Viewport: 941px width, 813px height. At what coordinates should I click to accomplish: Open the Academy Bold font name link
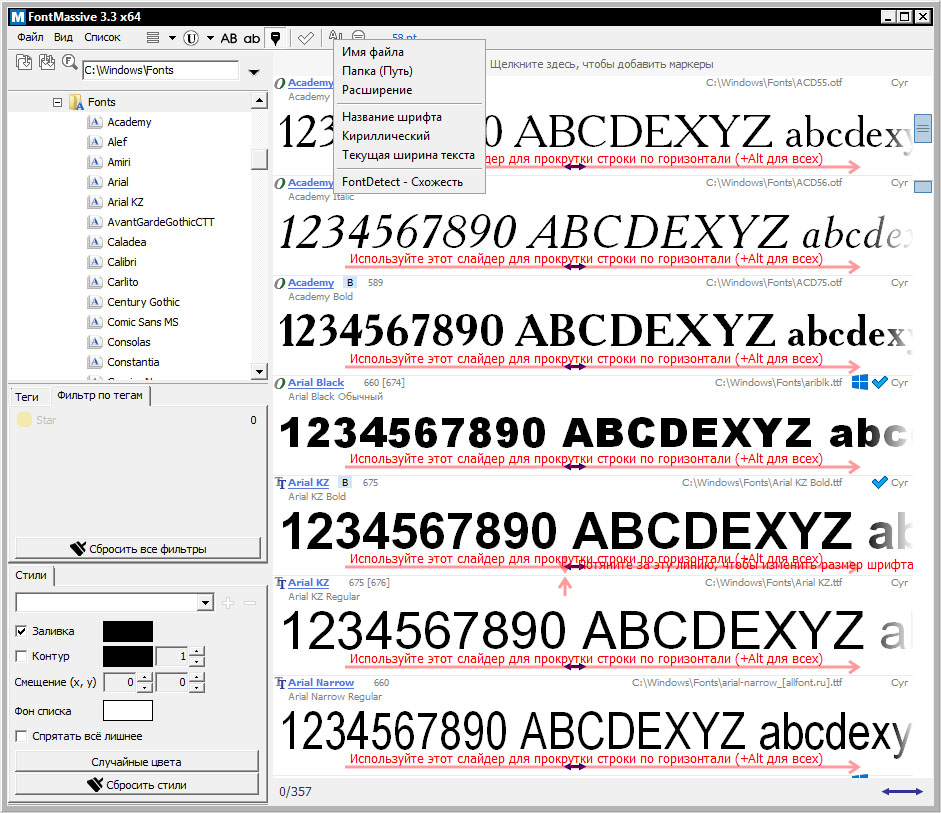point(311,283)
